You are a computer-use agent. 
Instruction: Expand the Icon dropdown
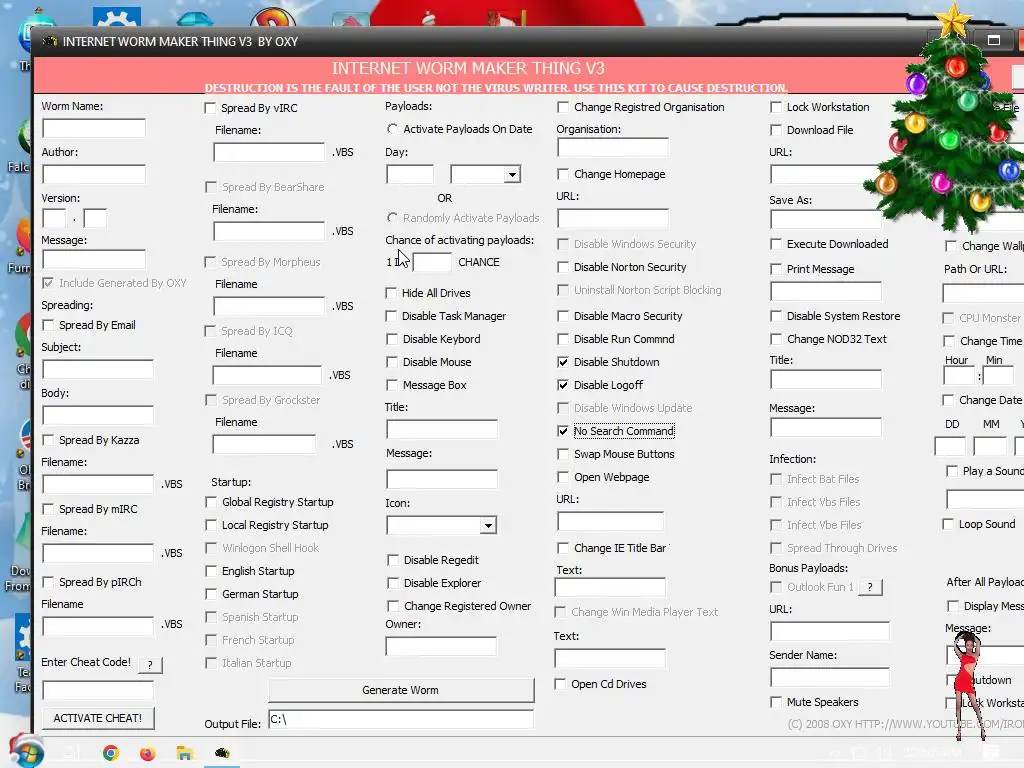click(x=488, y=526)
